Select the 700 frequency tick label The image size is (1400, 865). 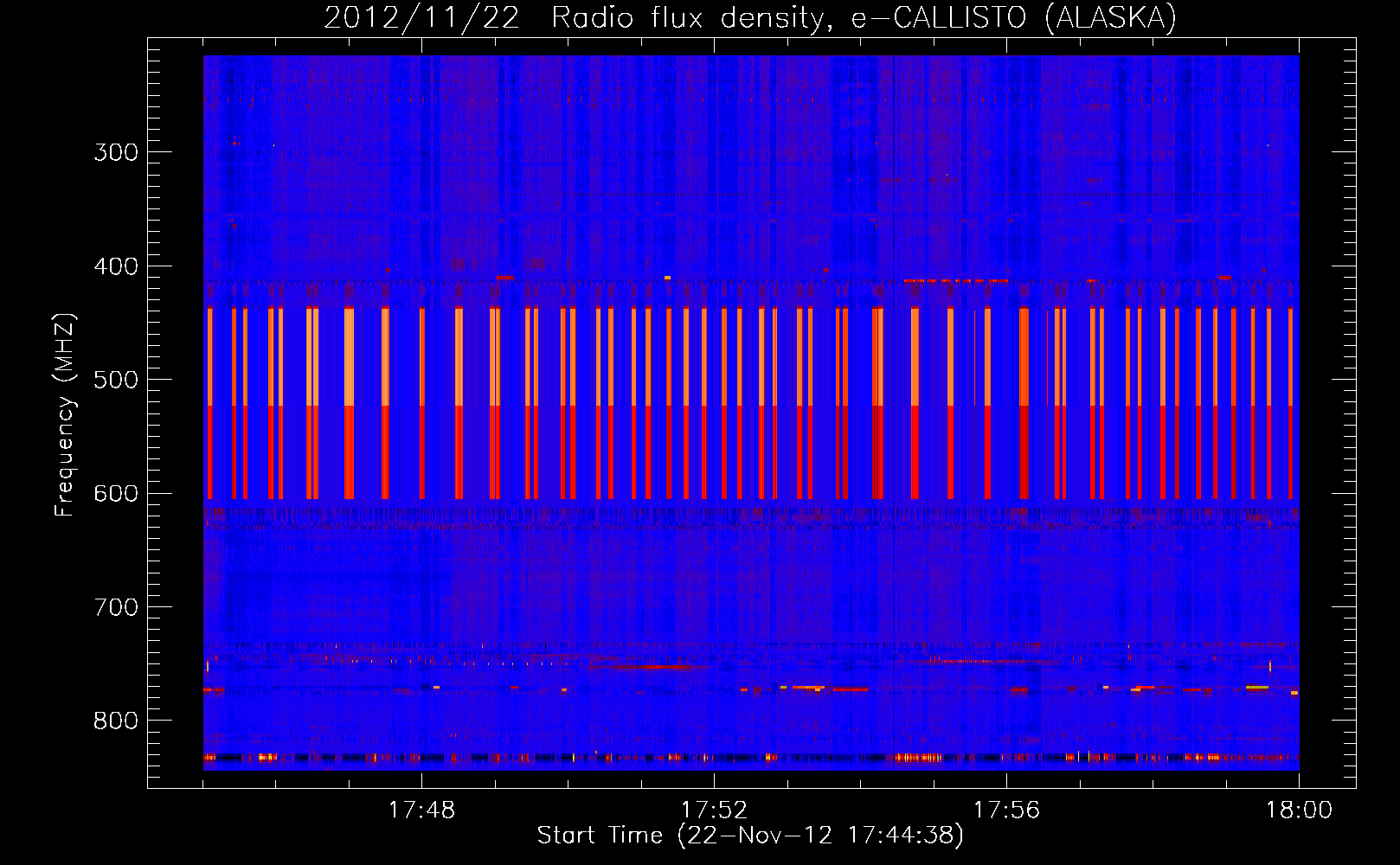point(116,607)
